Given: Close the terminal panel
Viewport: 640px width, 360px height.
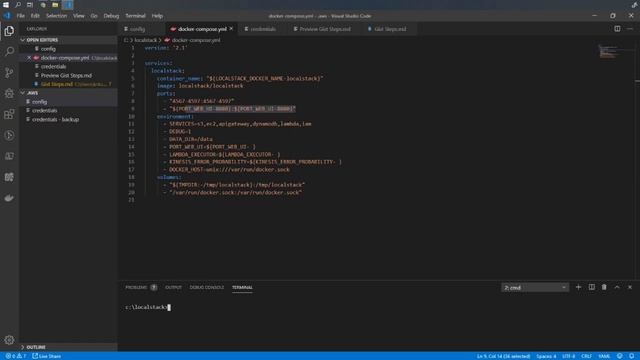Looking at the screenshot, I should pos(630,287).
